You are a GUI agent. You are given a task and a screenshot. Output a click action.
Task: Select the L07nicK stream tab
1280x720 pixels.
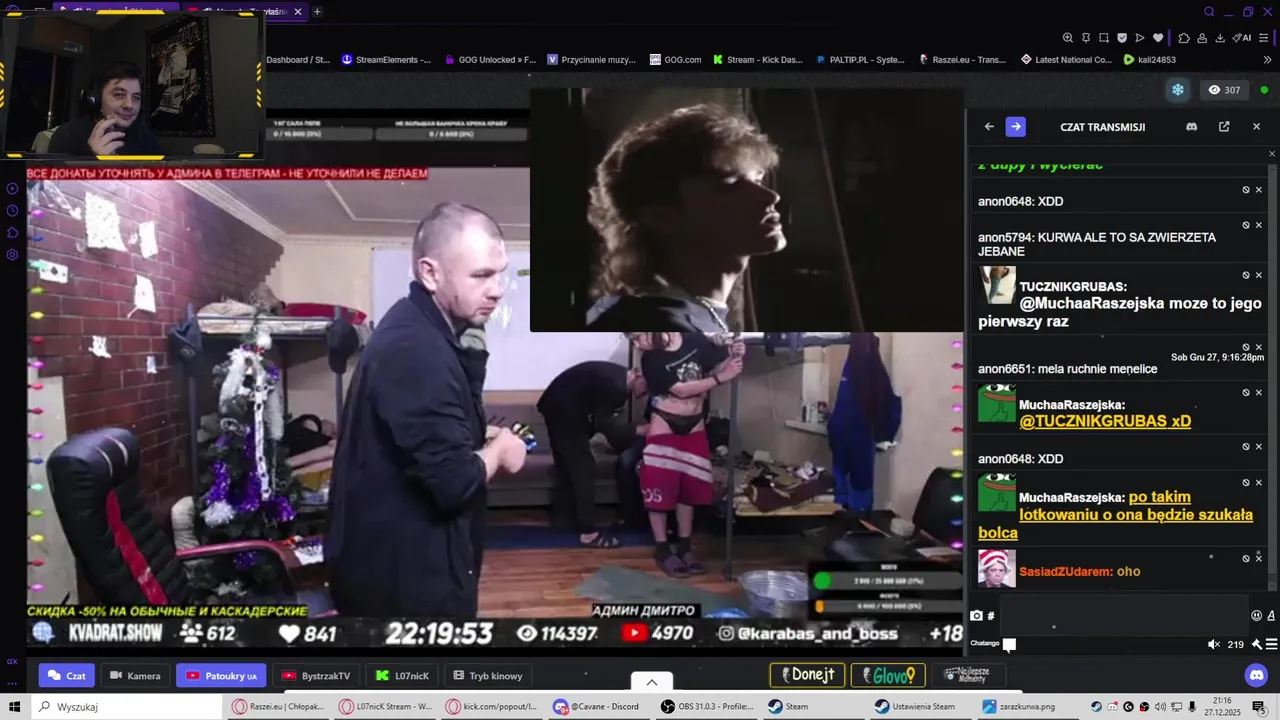(x=403, y=676)
